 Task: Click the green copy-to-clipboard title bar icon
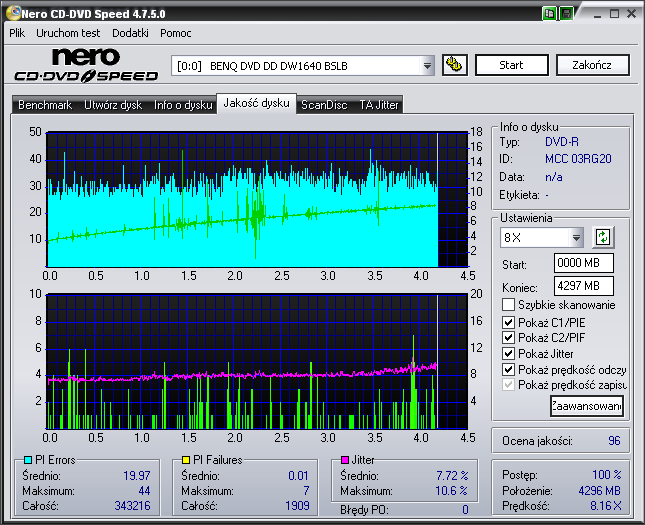[549, 14]
